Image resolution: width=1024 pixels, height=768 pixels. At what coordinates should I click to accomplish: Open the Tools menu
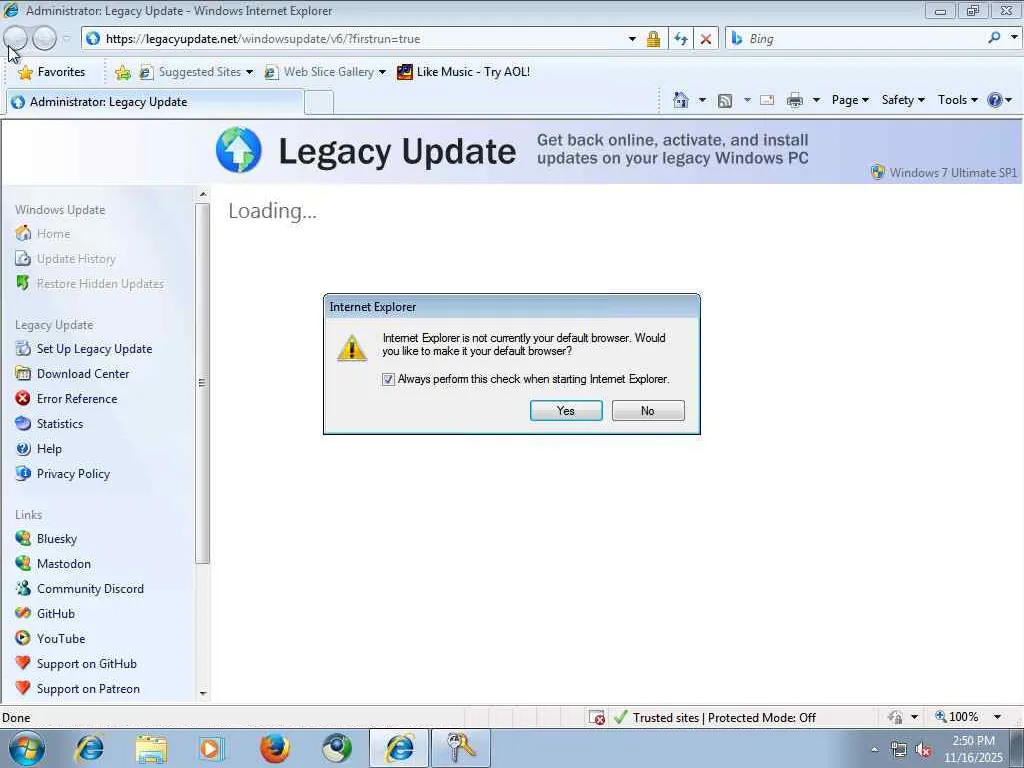(957, 100)
